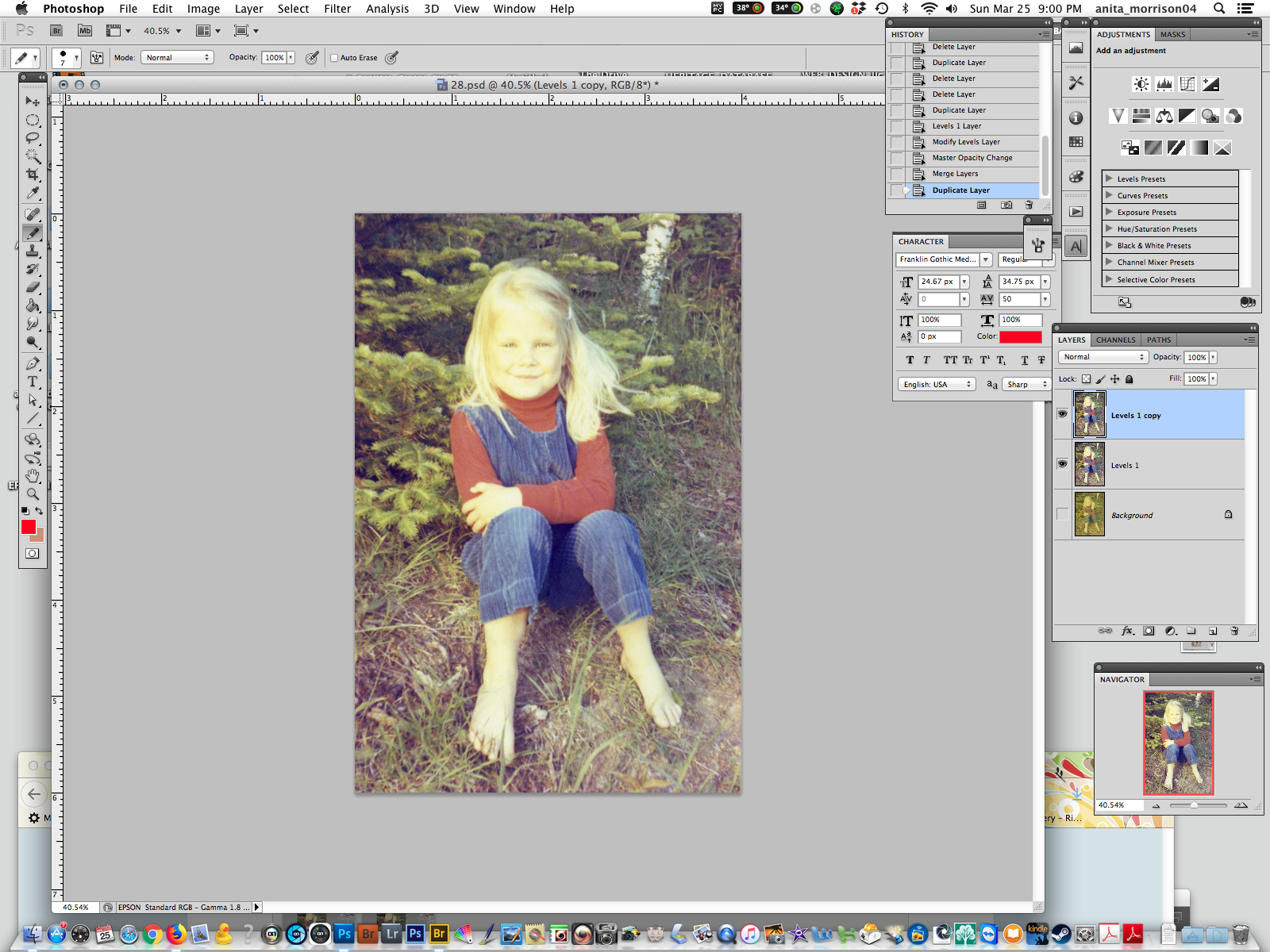
Task: Create a new layer in Layers panel
Action: point(1213,631)
